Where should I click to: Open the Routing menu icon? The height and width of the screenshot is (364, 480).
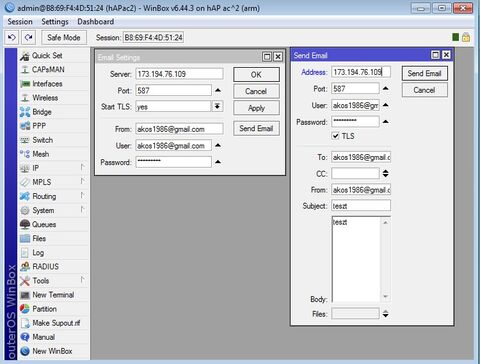click(x=25, y=196)
